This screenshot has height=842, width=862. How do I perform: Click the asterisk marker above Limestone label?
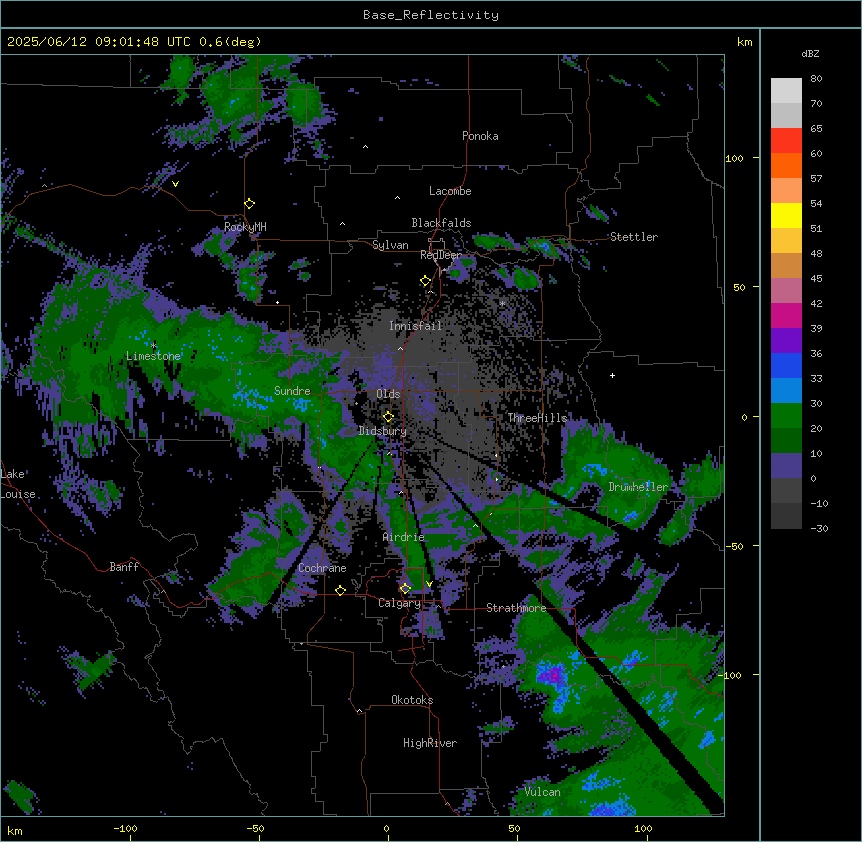point(154,346)
